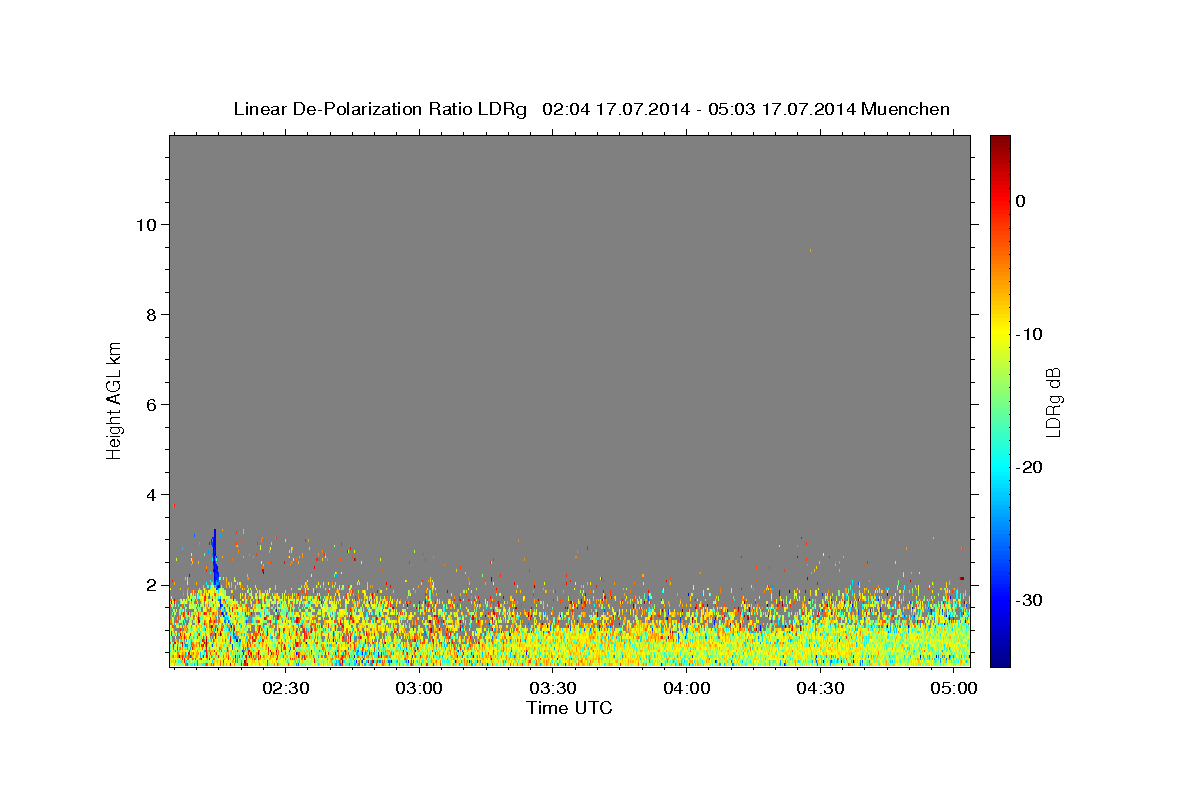
Task: Click the '02:30' time tick label
Action: (285, 688)
